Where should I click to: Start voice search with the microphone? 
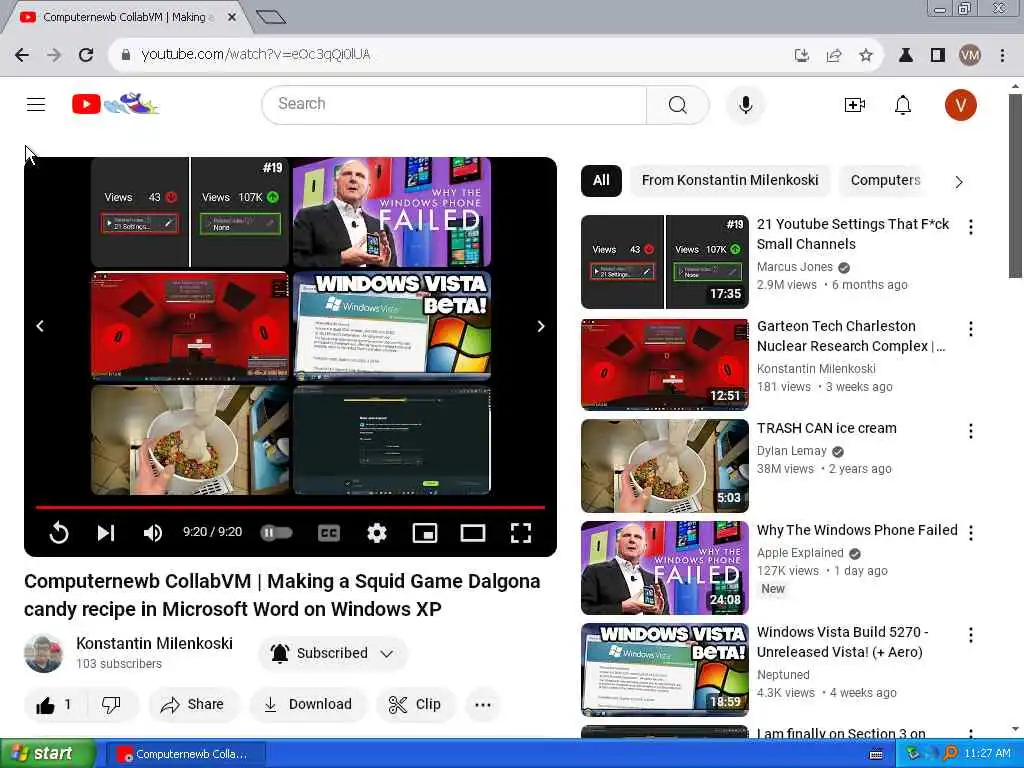tap(745, 104)
